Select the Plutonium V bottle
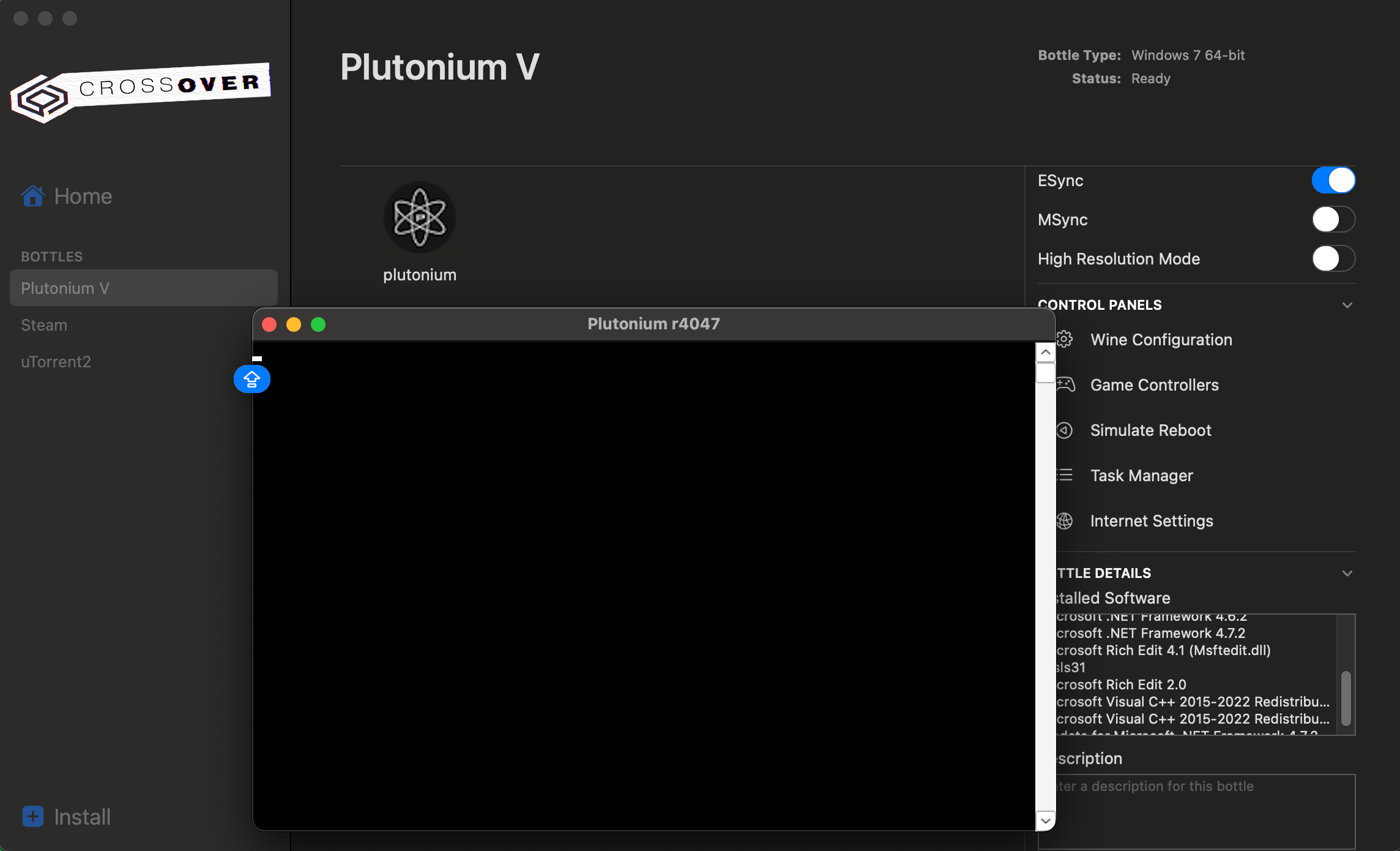The width and height of the screenshot is (1400, 851). point(144,288)
